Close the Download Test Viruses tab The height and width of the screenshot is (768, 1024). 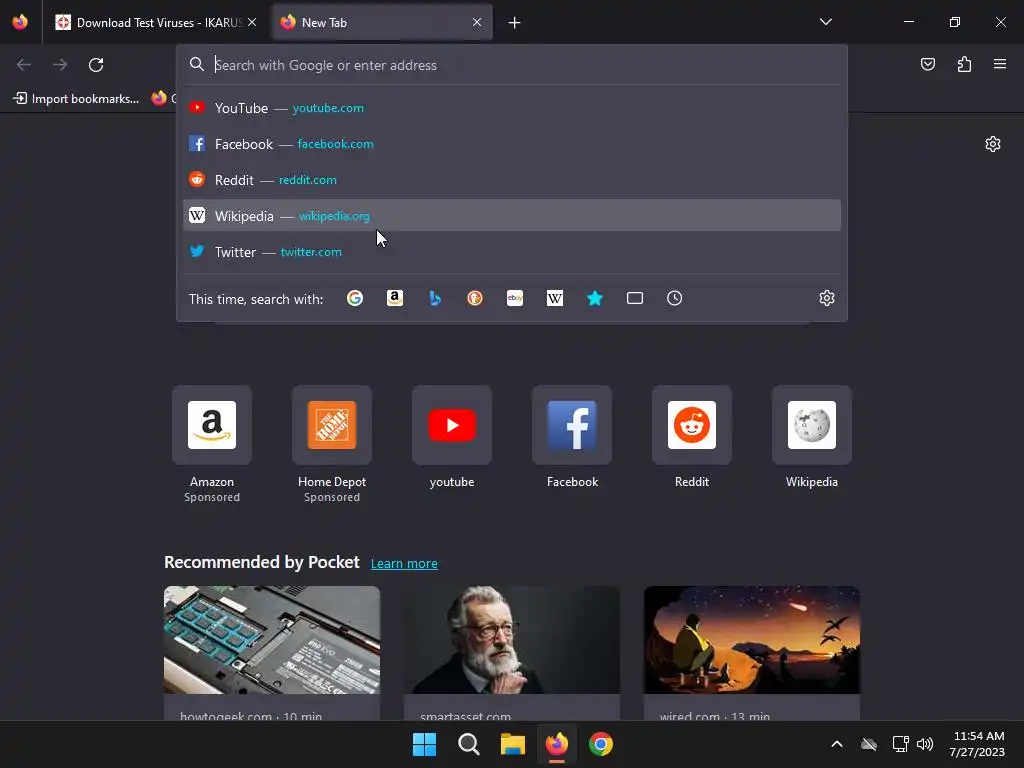coord(252,22)
